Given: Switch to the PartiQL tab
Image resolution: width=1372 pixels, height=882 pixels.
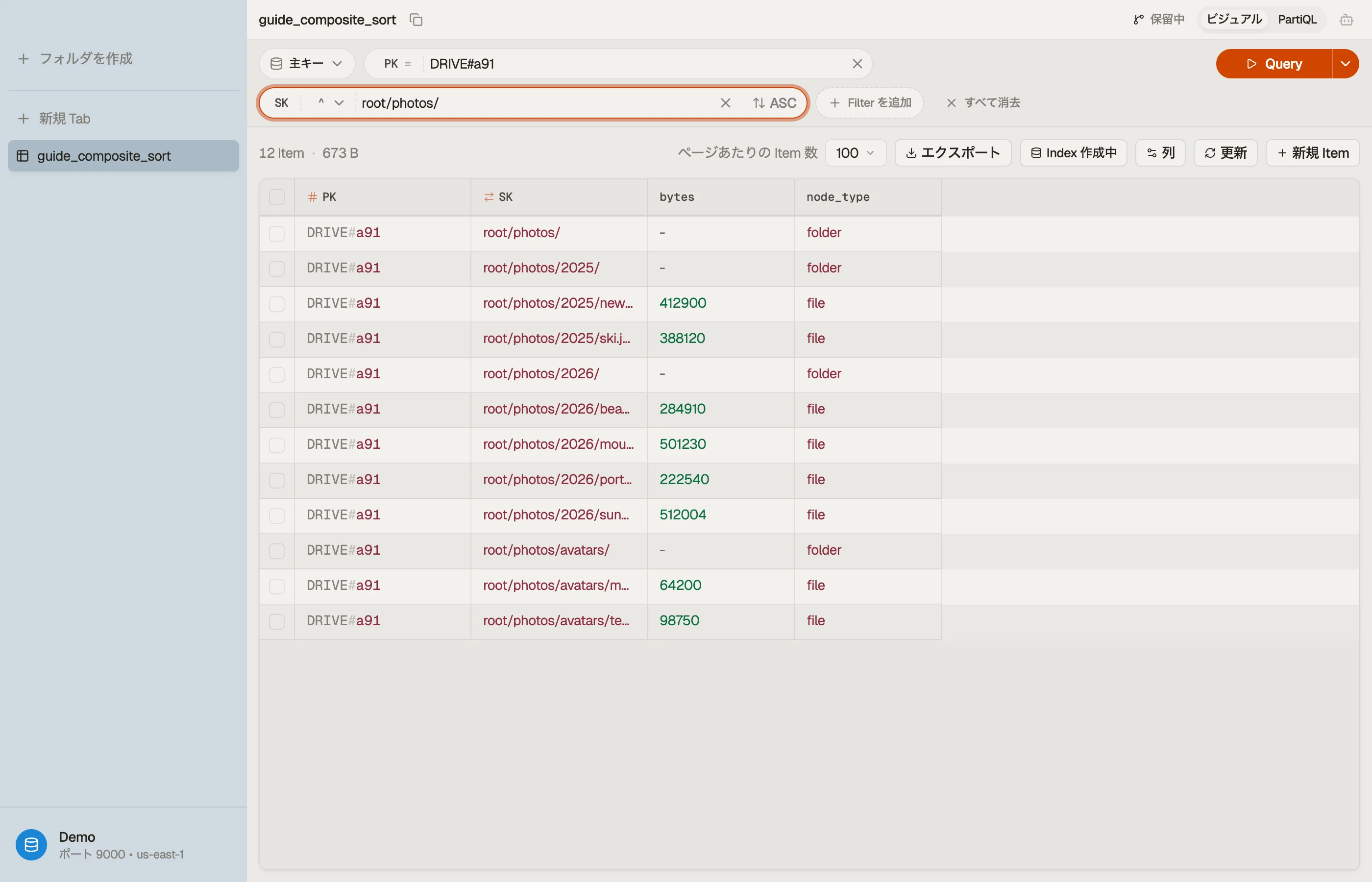Looking at the screenshot, I should 1297,20.
